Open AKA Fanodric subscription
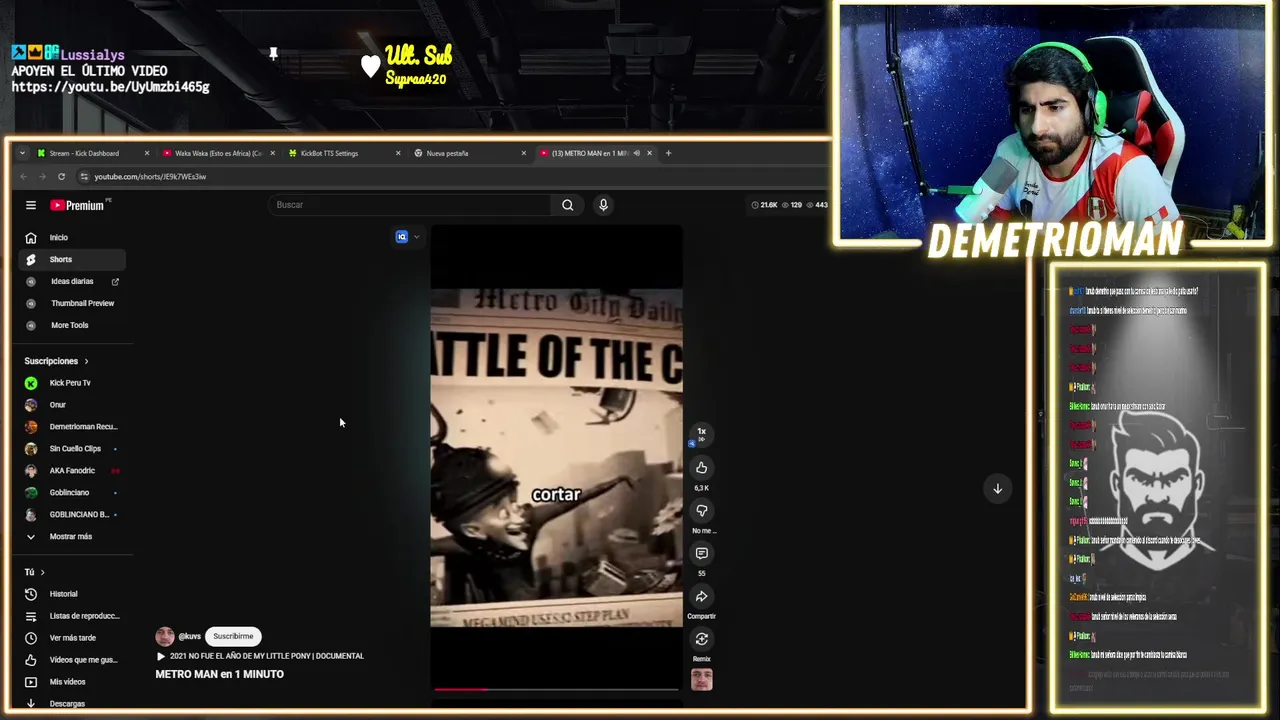 click(x=72, y=471)
